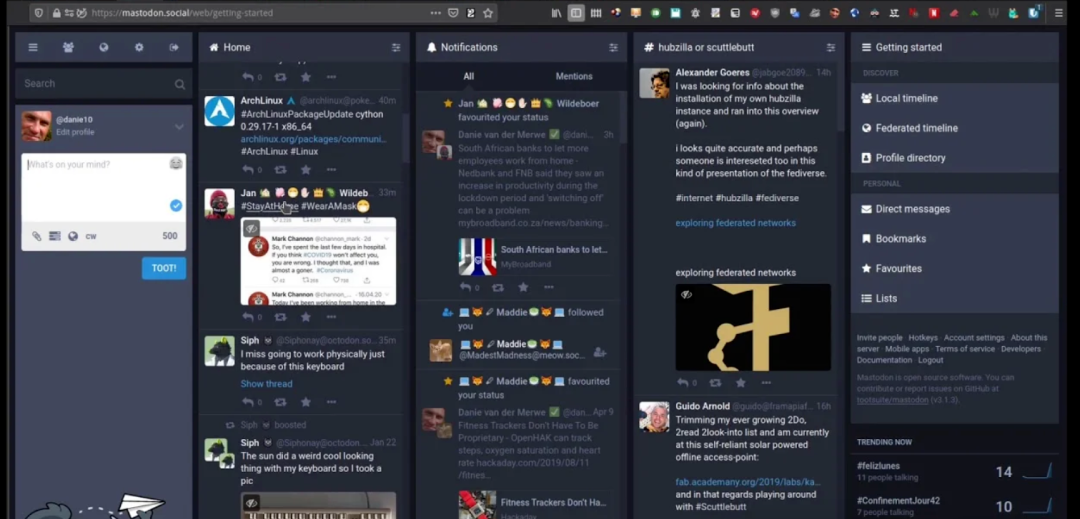The image size is (1080, 519).
Task: Open the fab.academany.org link in Guido's post
Action: [748, 482]
